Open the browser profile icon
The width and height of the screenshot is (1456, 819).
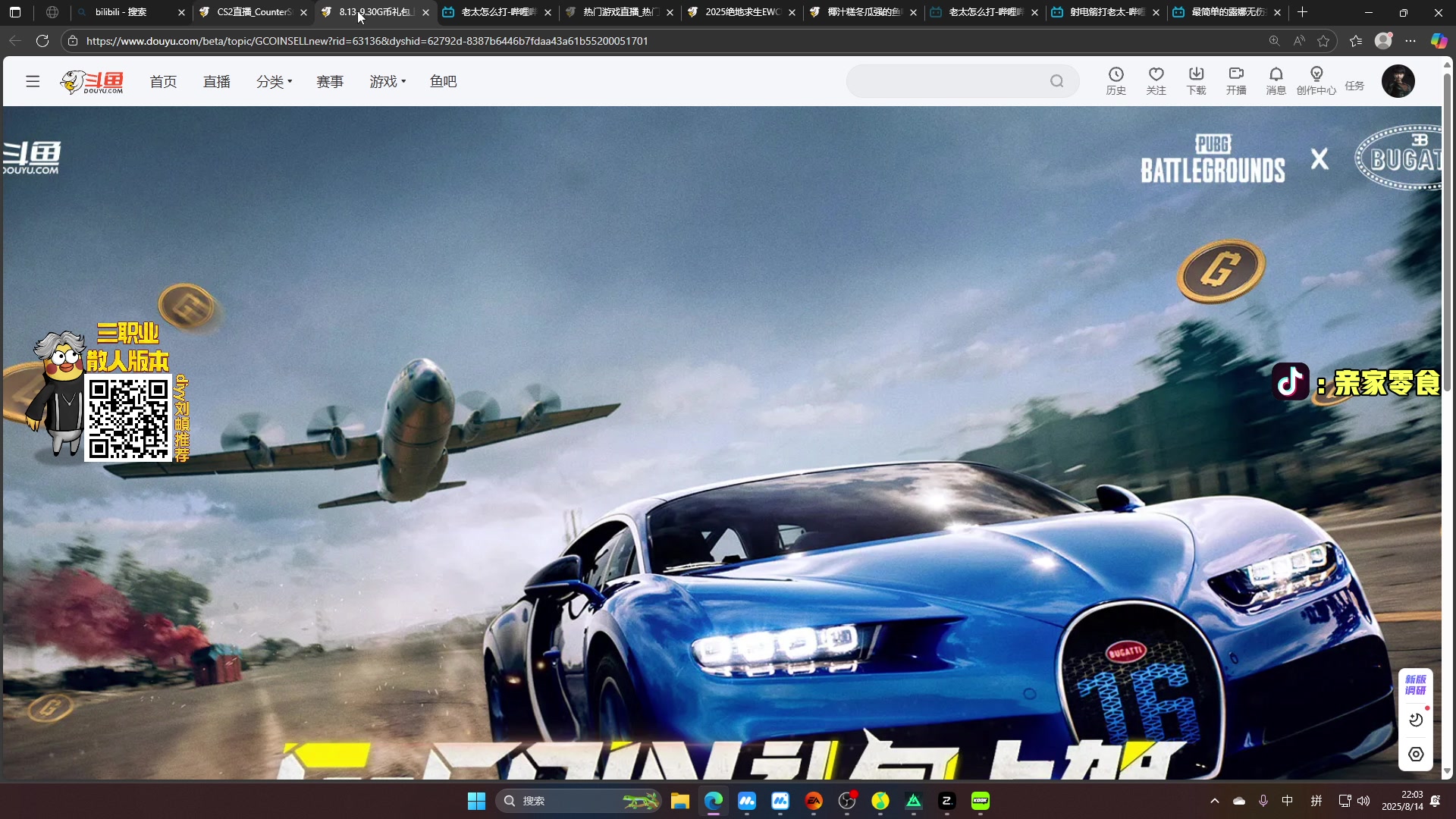pos(1384,41)
